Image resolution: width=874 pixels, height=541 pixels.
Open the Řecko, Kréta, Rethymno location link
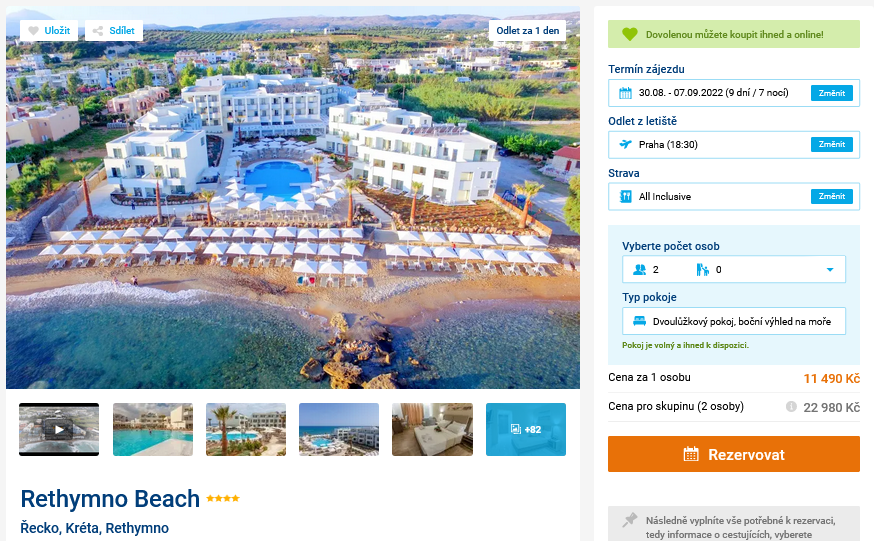tap(95, 528)
